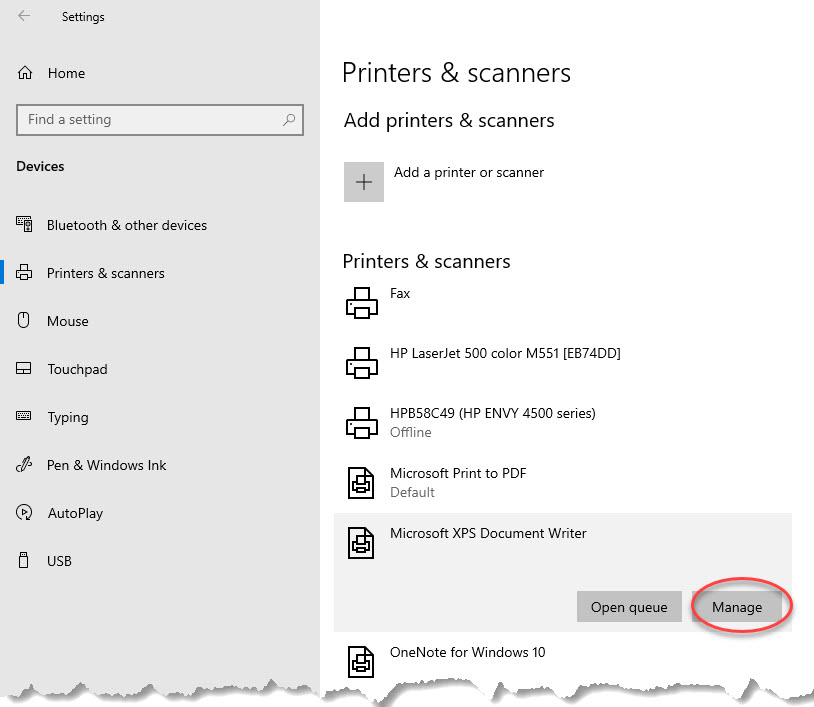This screenshot has width=814, height=707.
Task: Select HPB58C49 (HP ENVY 4500 series)
Action: tap(493, 413)
